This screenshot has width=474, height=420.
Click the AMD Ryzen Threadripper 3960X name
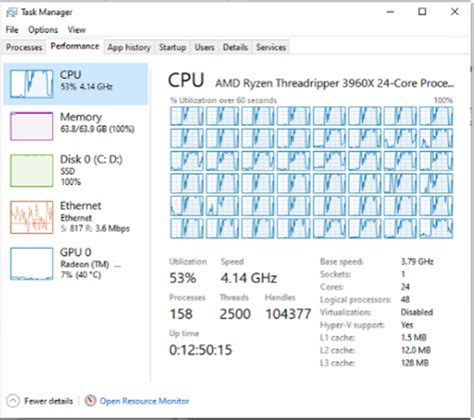pyautogui.click(x=334, y=83)
